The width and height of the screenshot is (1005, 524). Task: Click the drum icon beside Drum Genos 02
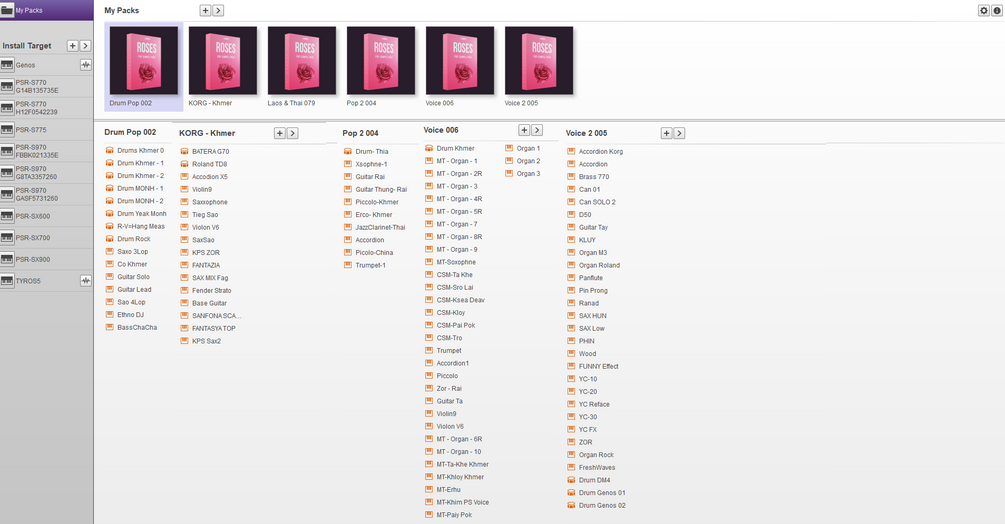pos(571,505)
